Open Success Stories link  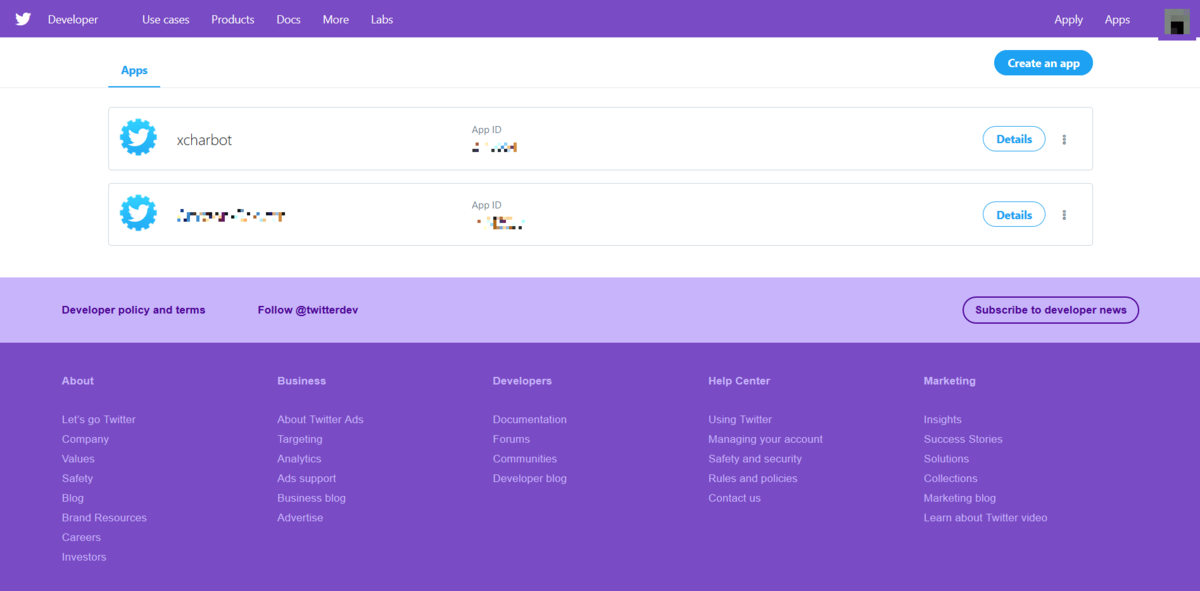click(963, 439)
